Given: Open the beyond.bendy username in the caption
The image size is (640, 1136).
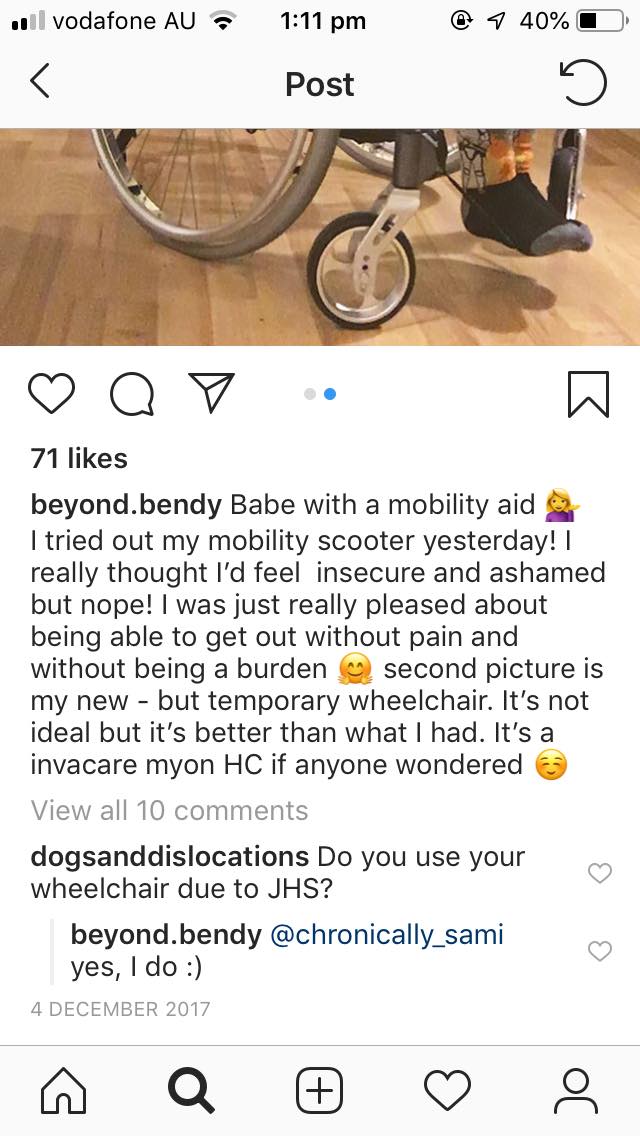Looking at the screenshot, I should (x=126, y=505).
